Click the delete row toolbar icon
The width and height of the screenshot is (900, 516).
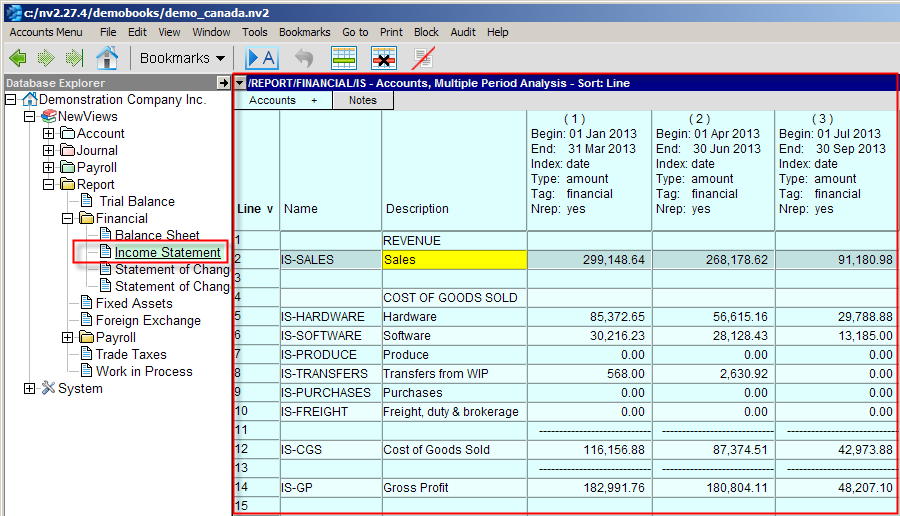[384, 58]
